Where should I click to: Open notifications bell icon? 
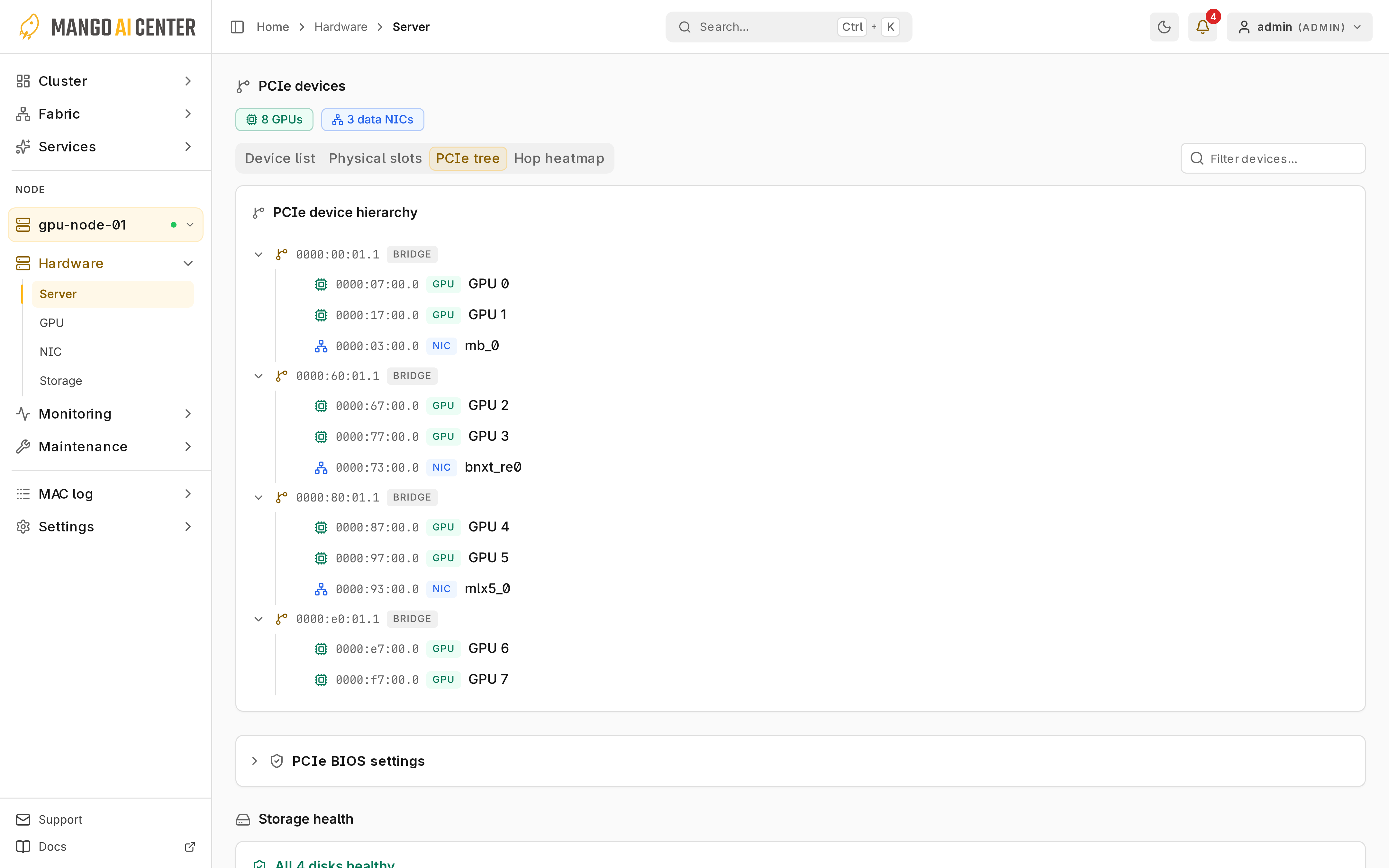click(x=1202, y=27)
